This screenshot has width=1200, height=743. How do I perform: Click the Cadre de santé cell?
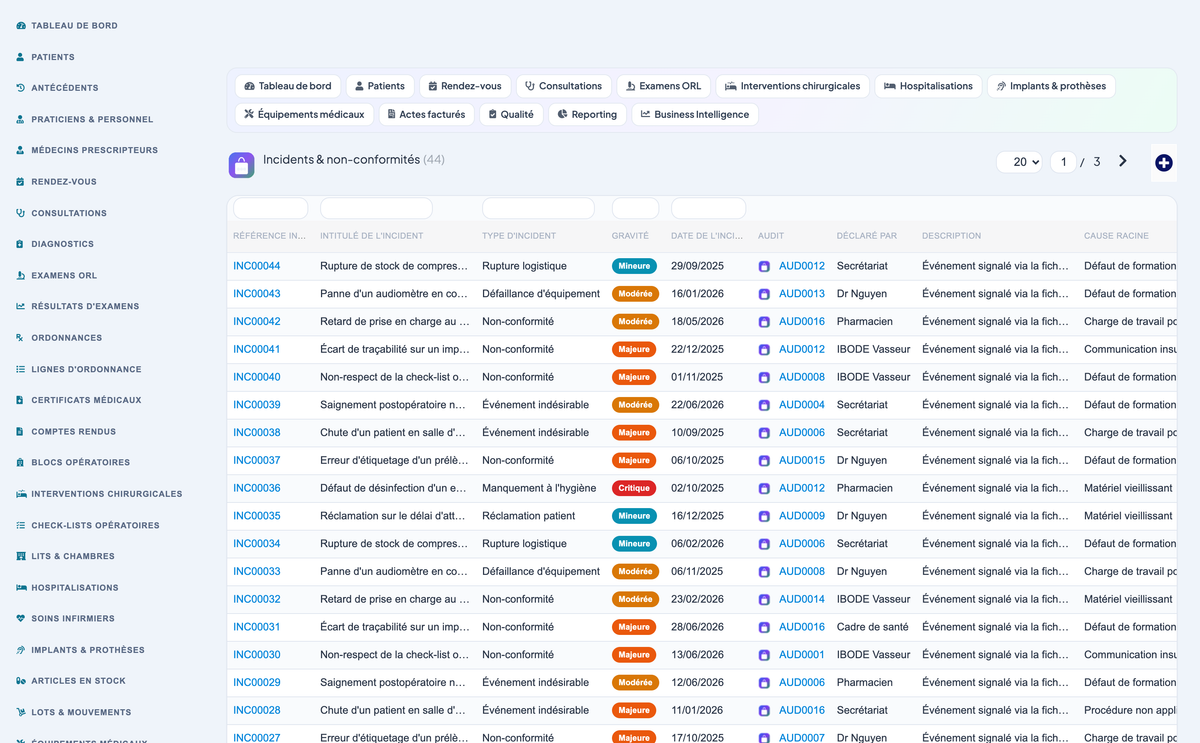[x=873, y=627]
